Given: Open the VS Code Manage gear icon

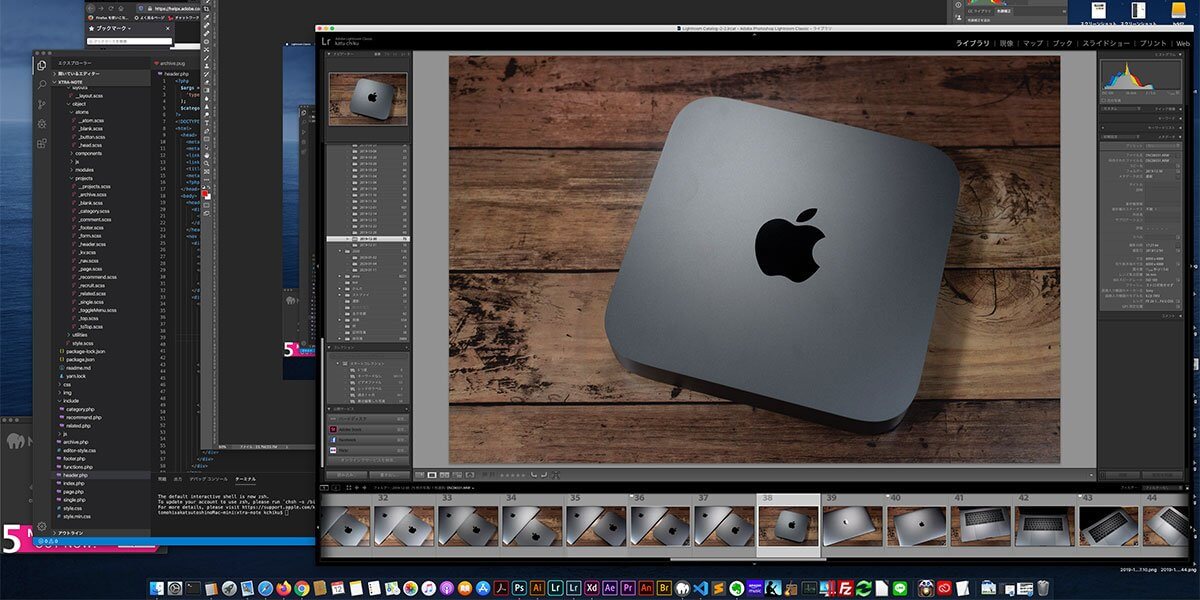Looking at the screenshot, I should click(x=42, y=527).
